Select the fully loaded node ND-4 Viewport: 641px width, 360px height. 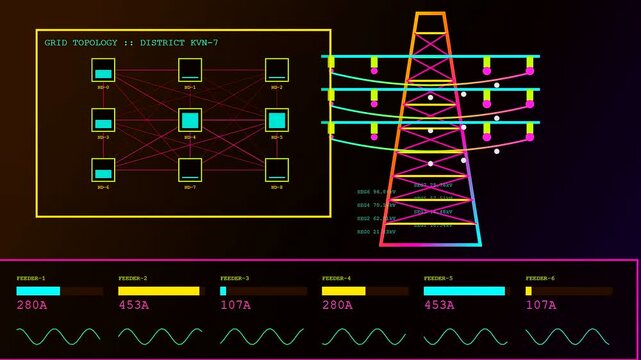190,120
